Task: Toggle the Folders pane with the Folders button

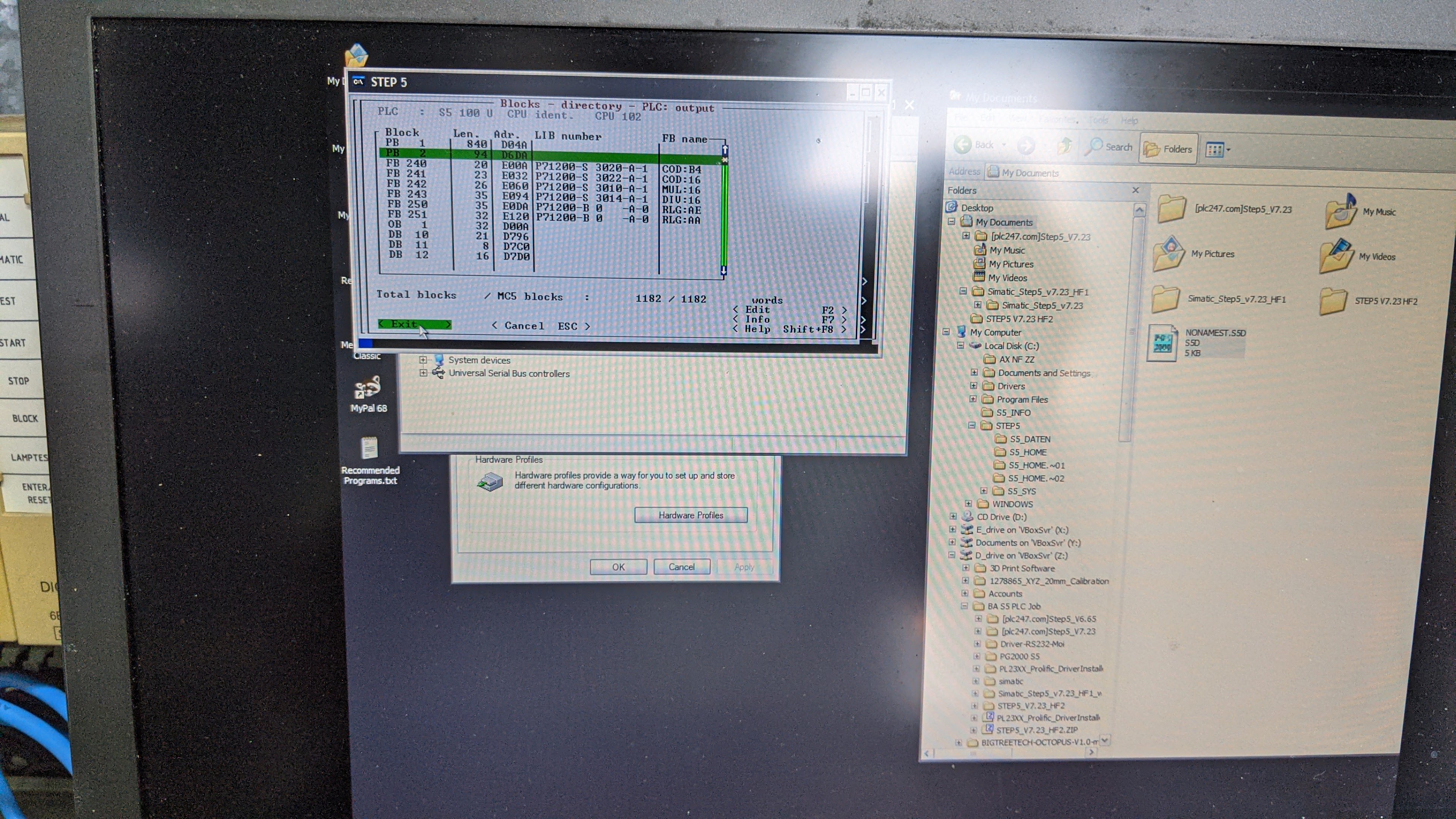Action: click(1168, 148)
